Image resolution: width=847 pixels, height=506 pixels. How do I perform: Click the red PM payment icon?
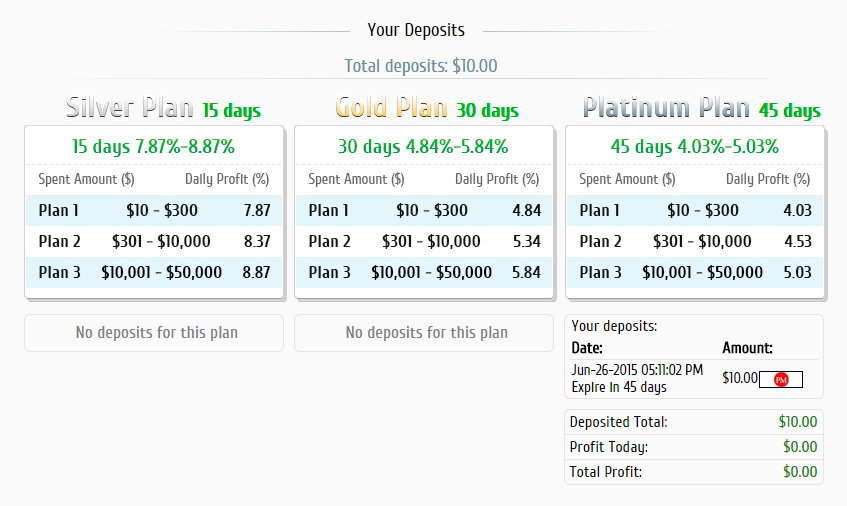click(782, 379)
